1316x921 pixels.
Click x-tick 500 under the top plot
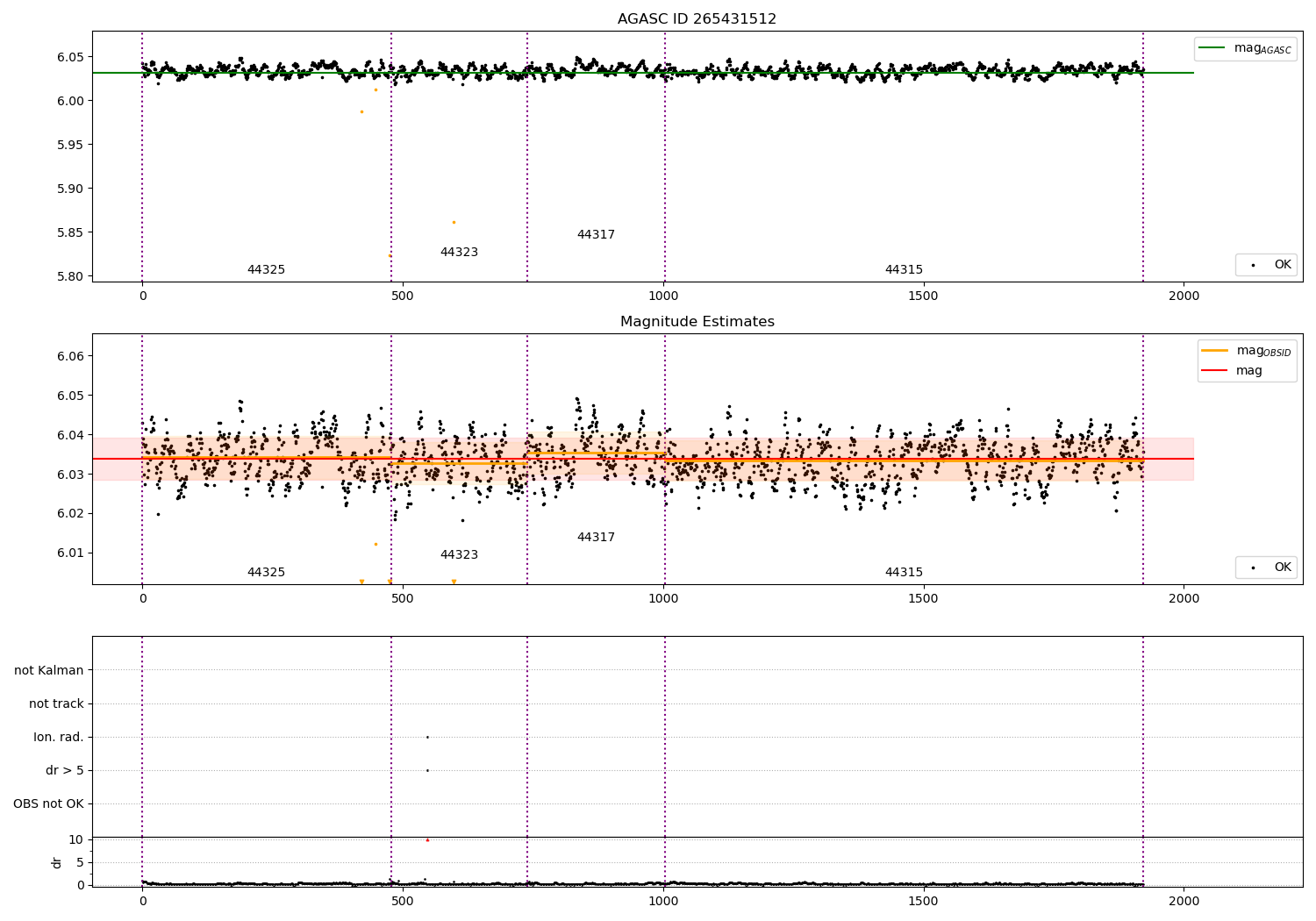(403, 296)
